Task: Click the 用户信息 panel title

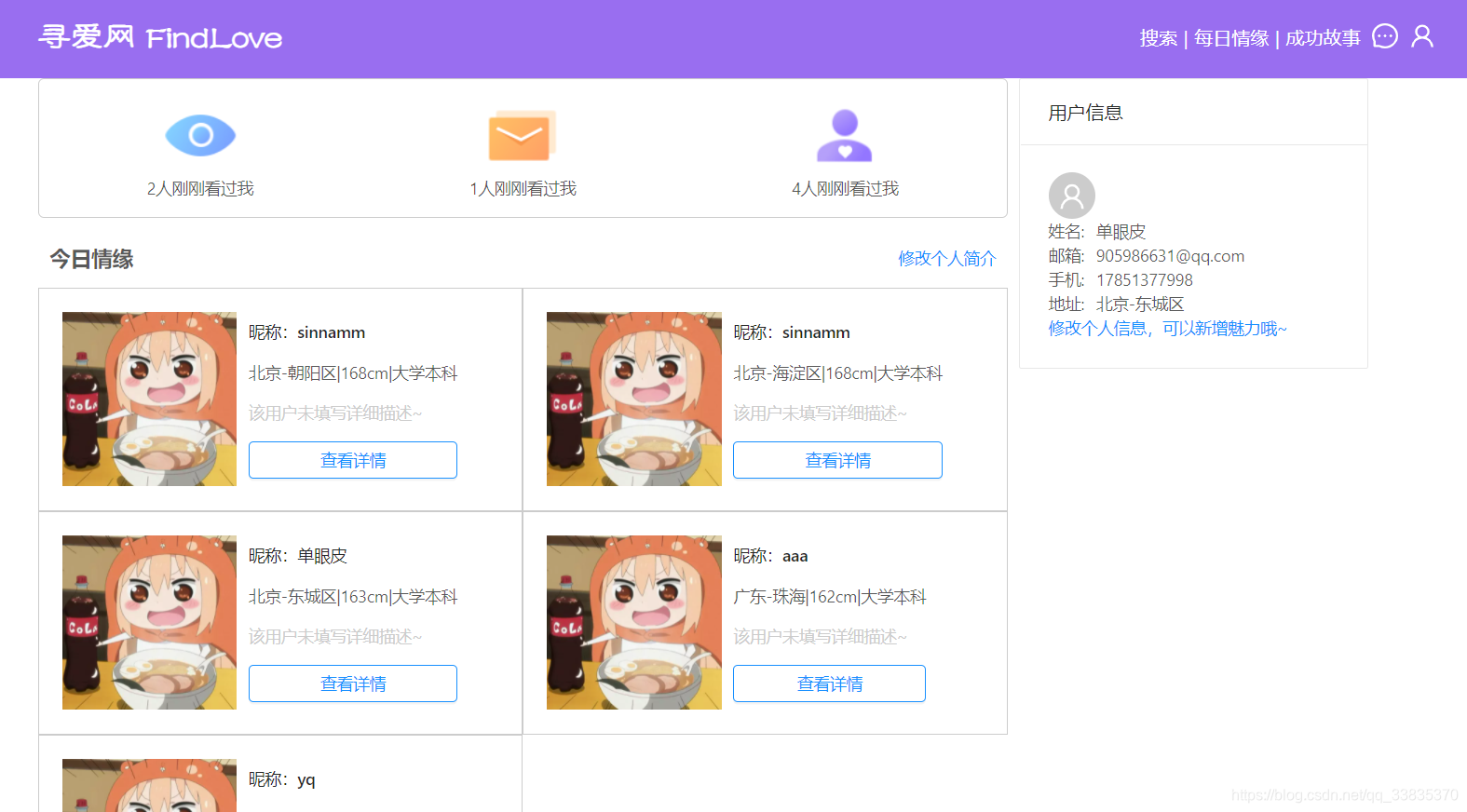Action: tap(1085, 113)
